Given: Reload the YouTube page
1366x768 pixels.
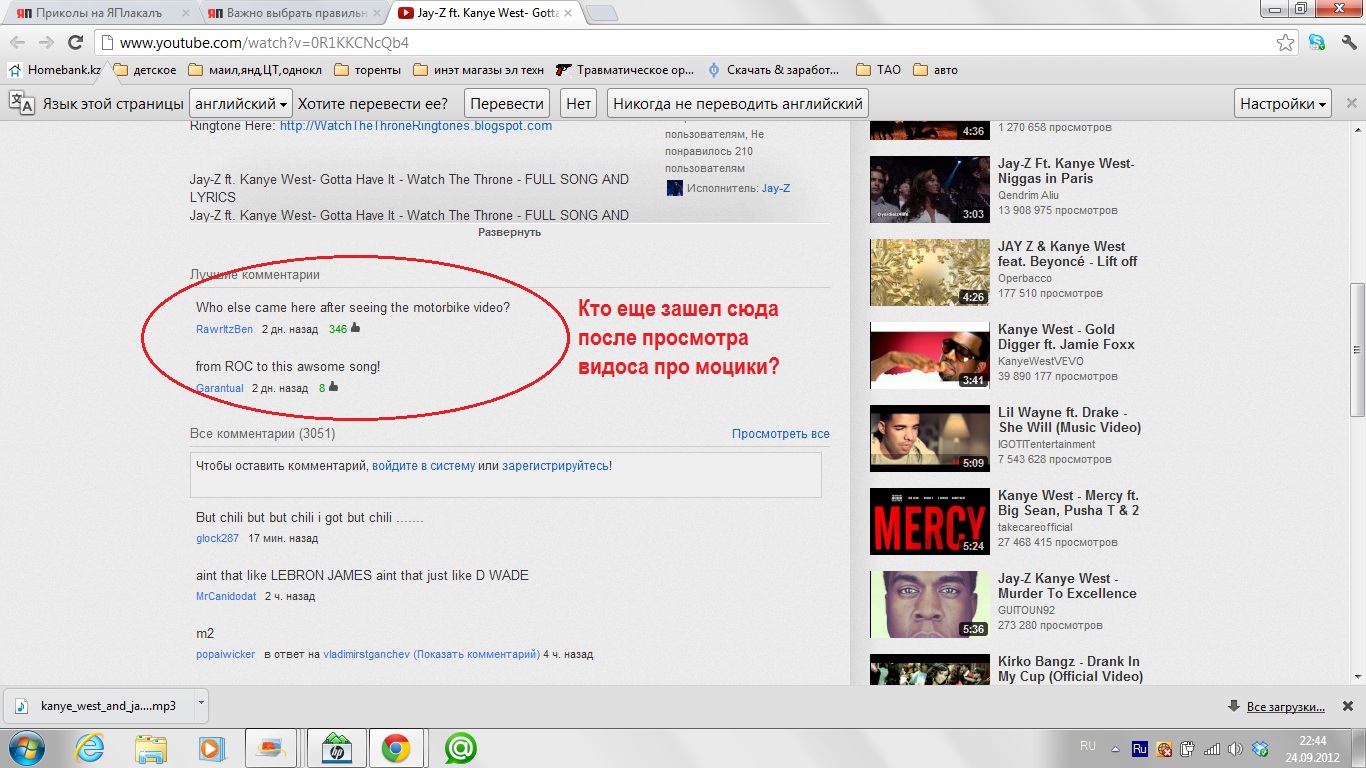Looking at the screenshot, I should (x=75, y=43).
